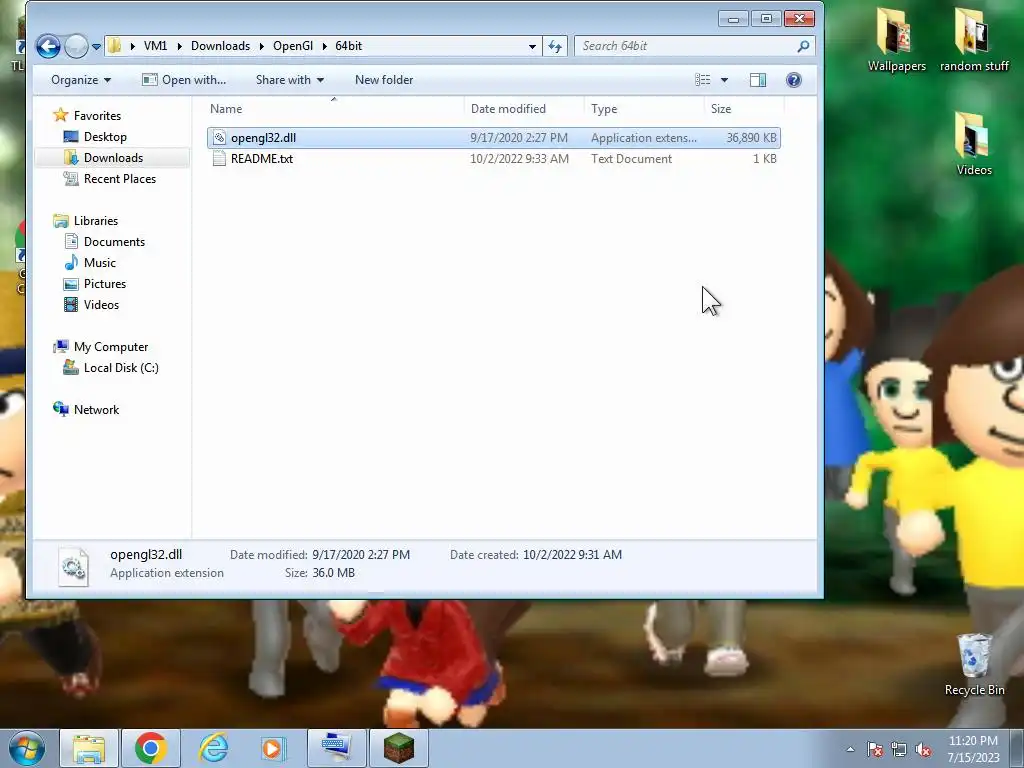Open Downloads in the navigation pane
Screen dimensions: 1024x768
tap(113, 157)
